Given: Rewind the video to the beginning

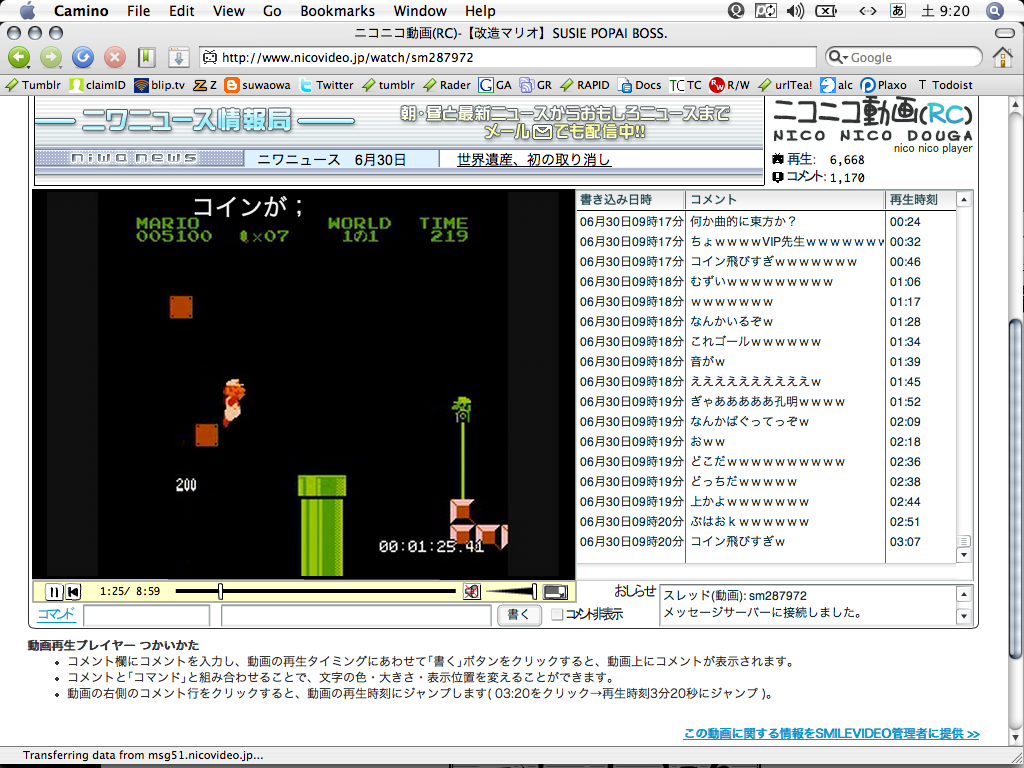Looking at the screenshot, I should coord(73,592).
